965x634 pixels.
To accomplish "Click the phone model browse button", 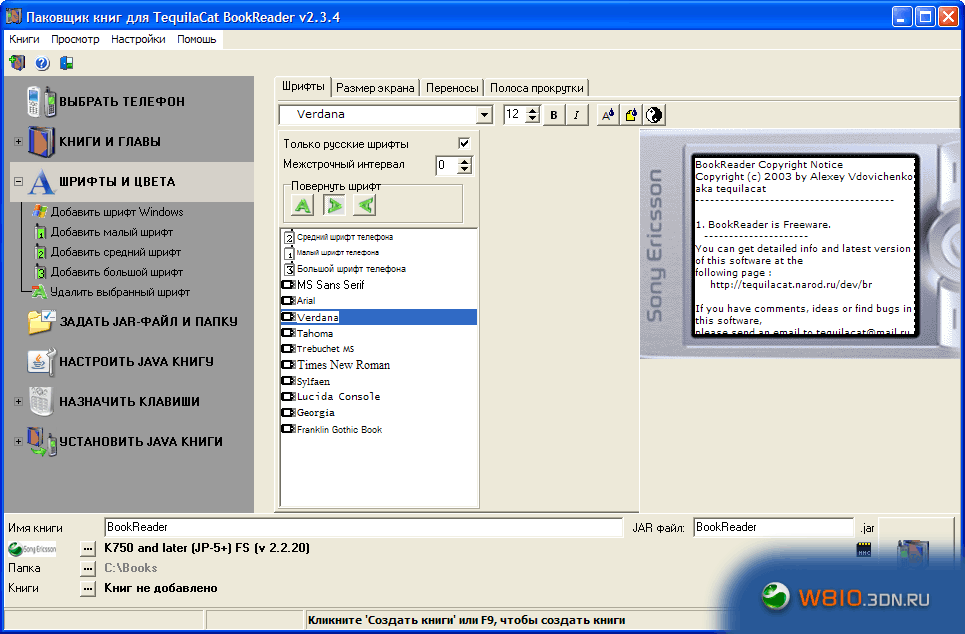I will (88, 548).
